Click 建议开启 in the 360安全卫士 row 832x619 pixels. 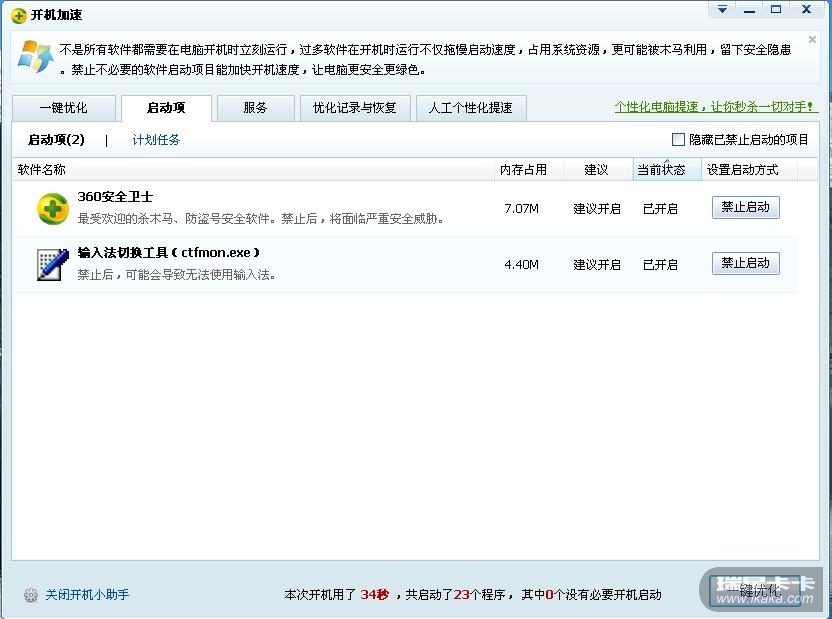point(597,208)
